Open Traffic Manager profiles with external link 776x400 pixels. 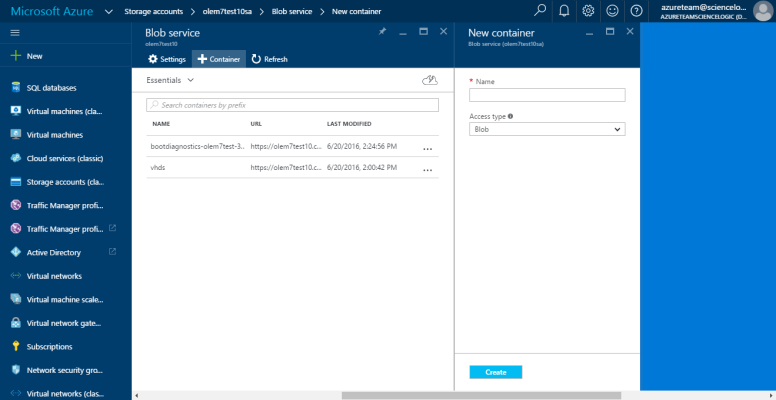click(65, 229)
